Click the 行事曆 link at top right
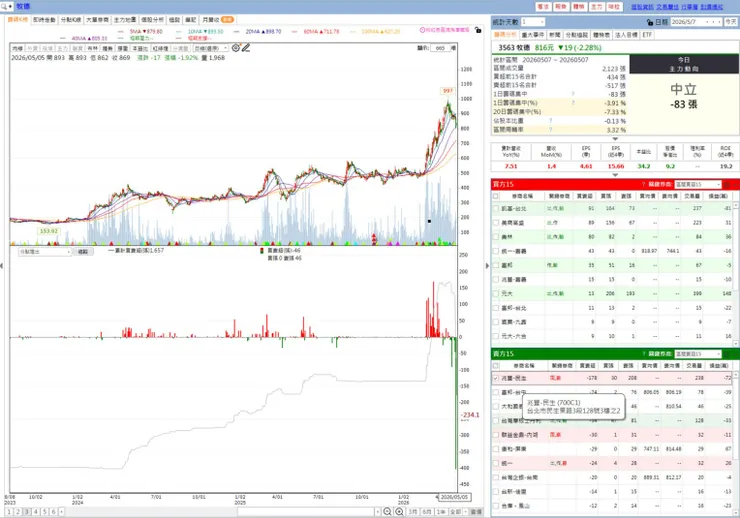 click(x=690, y=7)
